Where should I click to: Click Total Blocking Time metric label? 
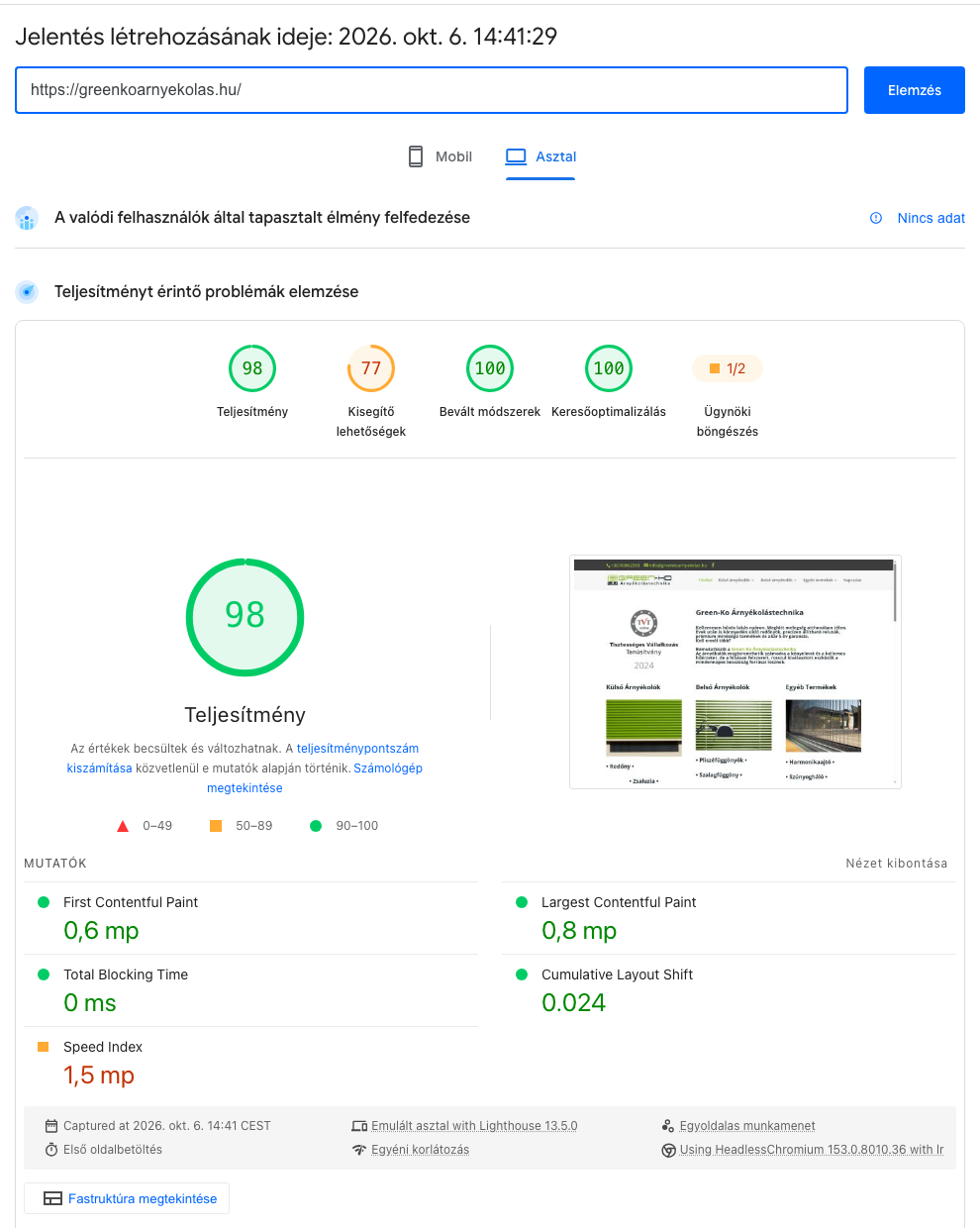tap(126, 974)
